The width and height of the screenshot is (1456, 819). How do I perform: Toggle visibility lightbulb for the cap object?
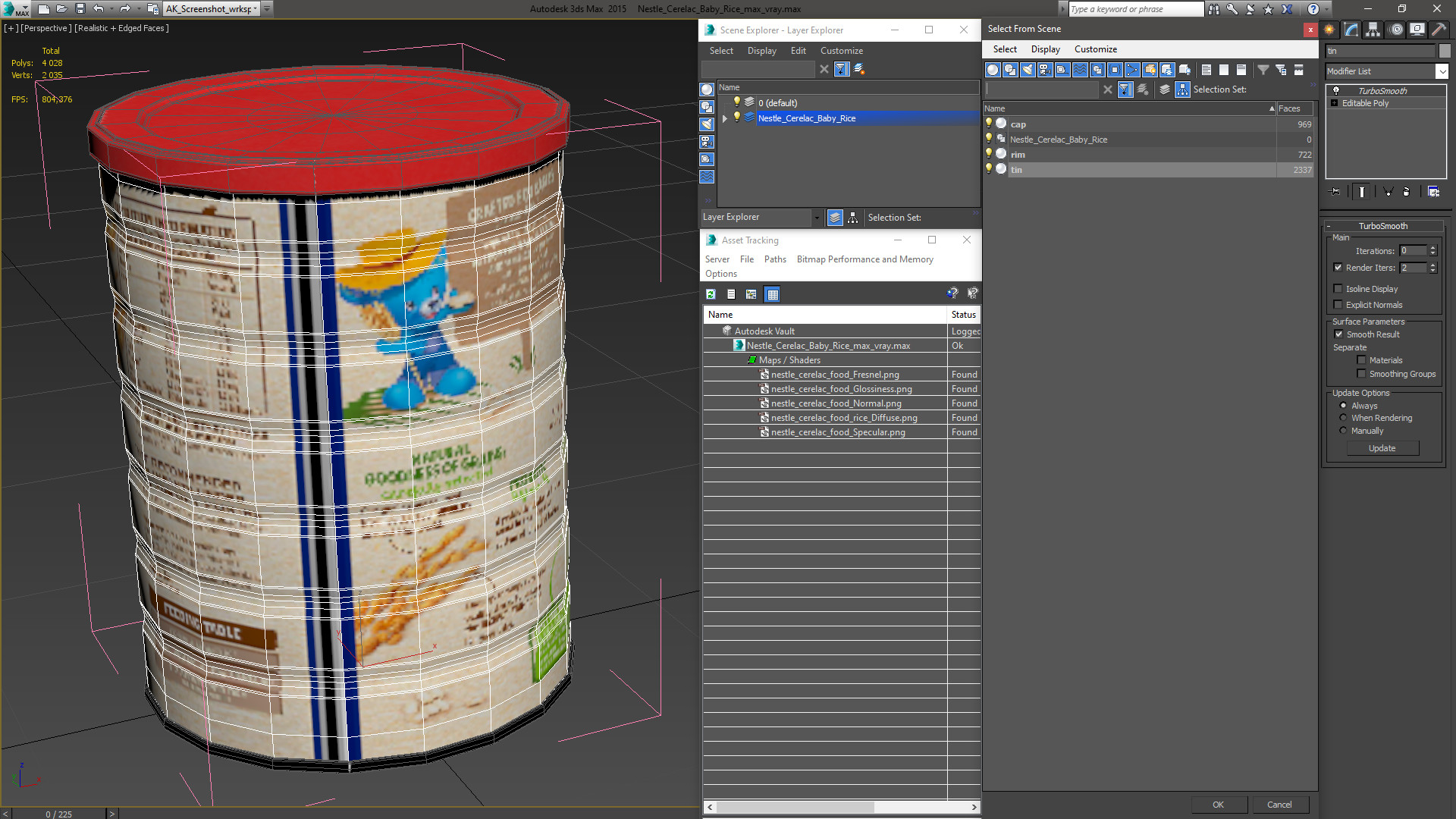989,124
